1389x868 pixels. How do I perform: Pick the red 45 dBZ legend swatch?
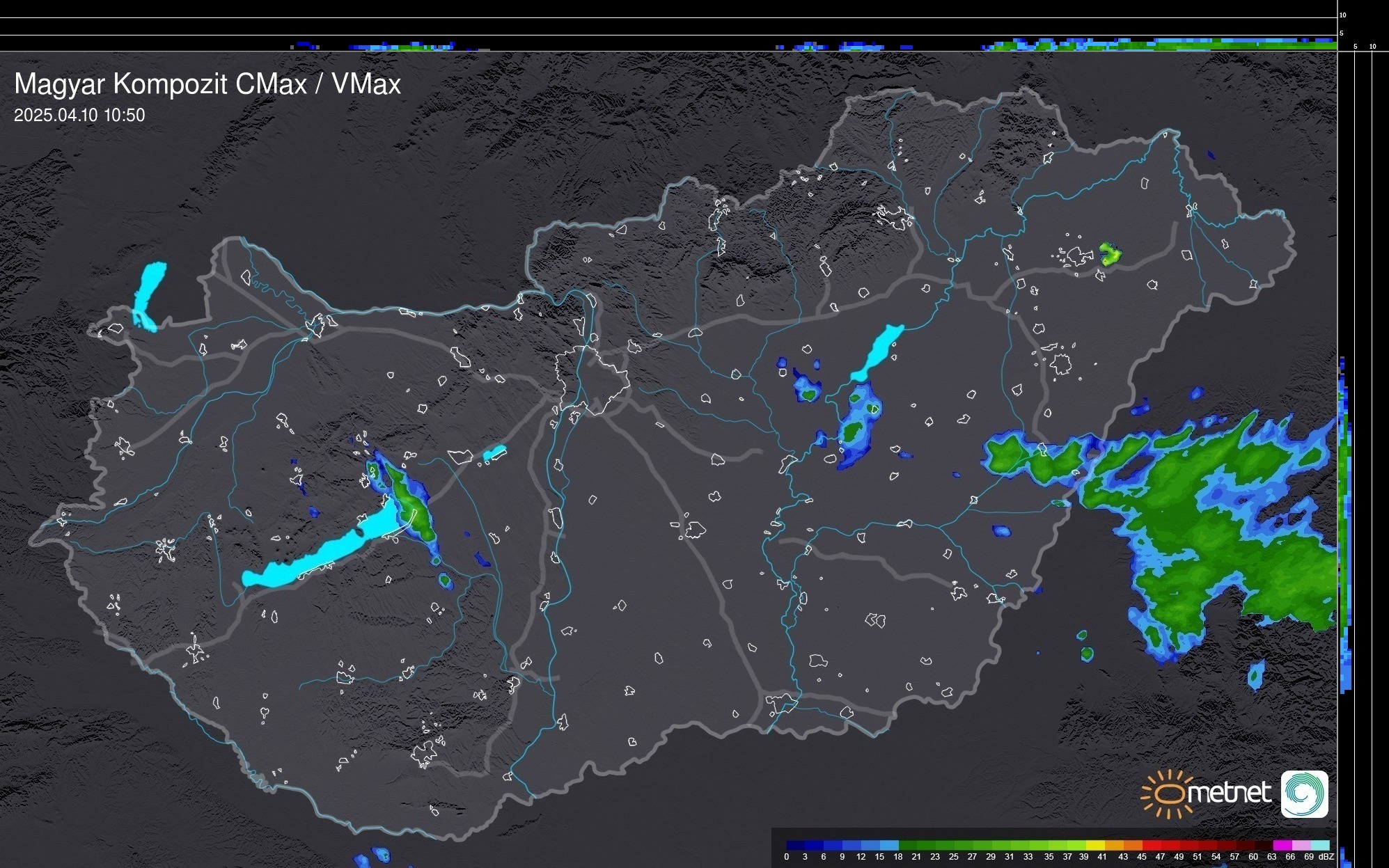(1151, 845)
